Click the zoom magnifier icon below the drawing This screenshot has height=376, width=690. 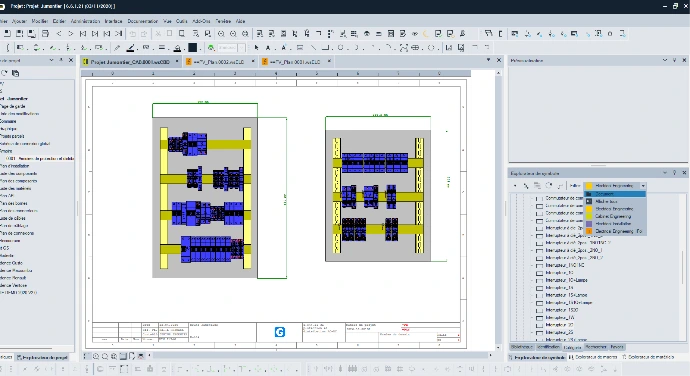point(95,356)
